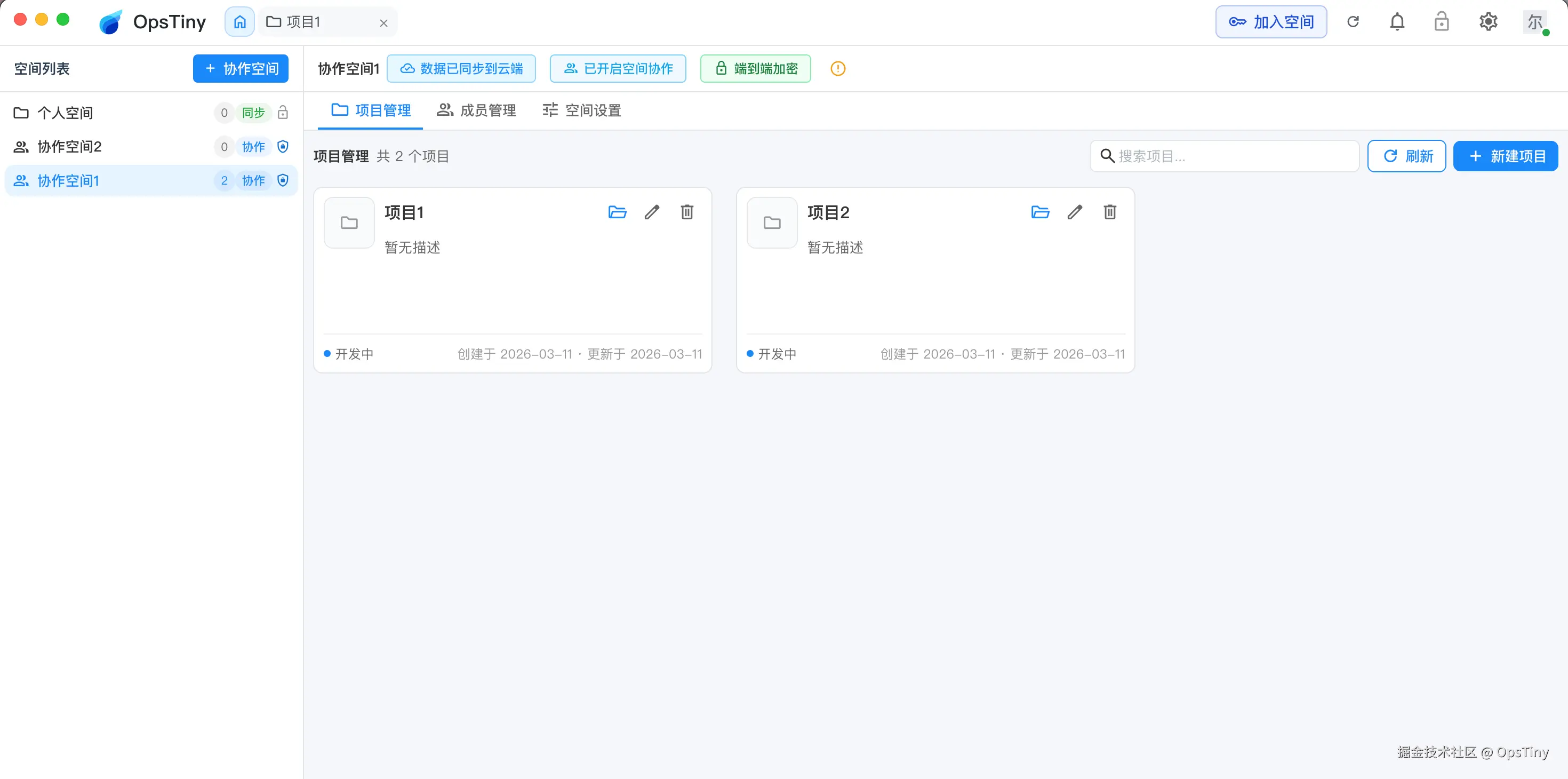
Task: Click the 加入空间 button
Action: [x=1271, y=22]
